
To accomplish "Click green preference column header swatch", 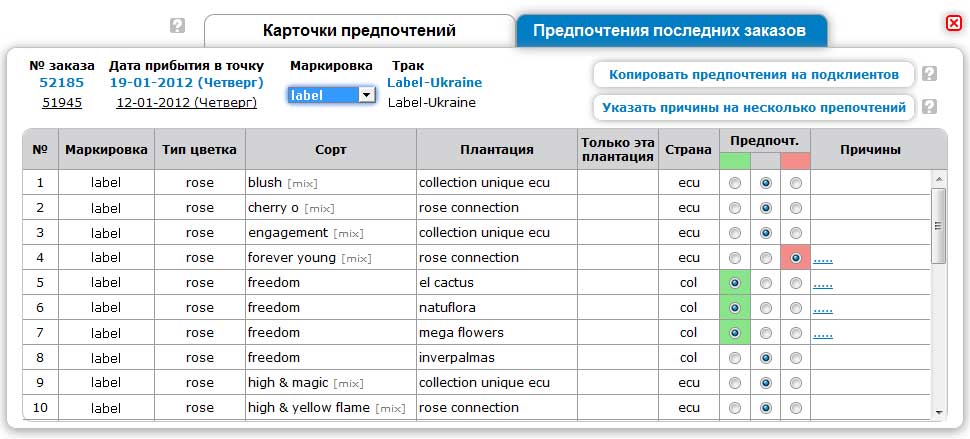I will click(735, 160).
